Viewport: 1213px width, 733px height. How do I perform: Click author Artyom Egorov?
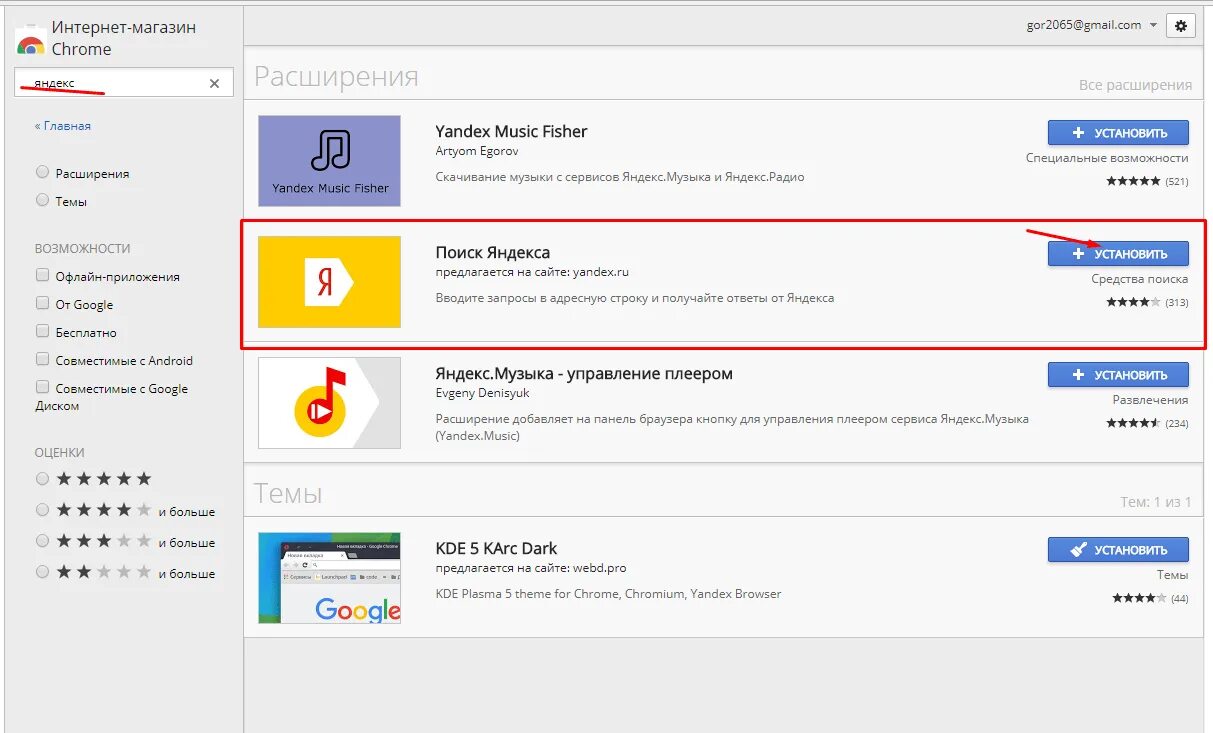pos(476,151)
